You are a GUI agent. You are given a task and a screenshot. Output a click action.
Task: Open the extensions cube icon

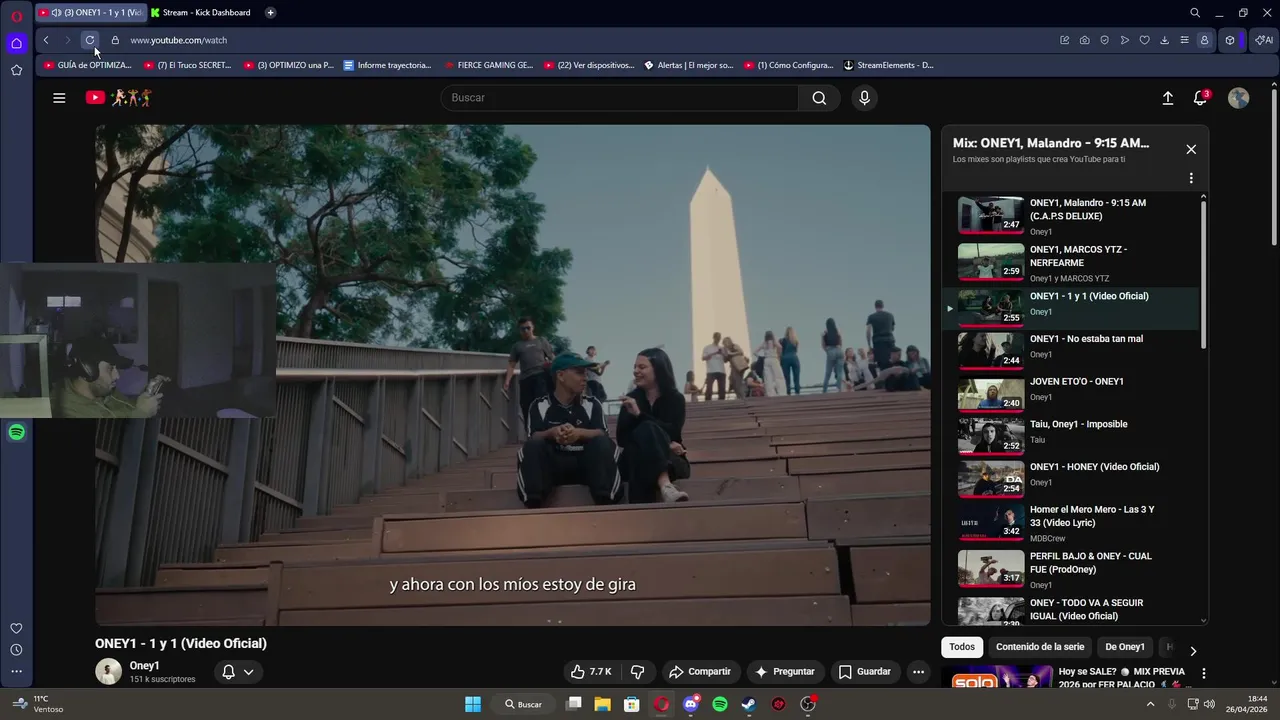coord(1230,40)
